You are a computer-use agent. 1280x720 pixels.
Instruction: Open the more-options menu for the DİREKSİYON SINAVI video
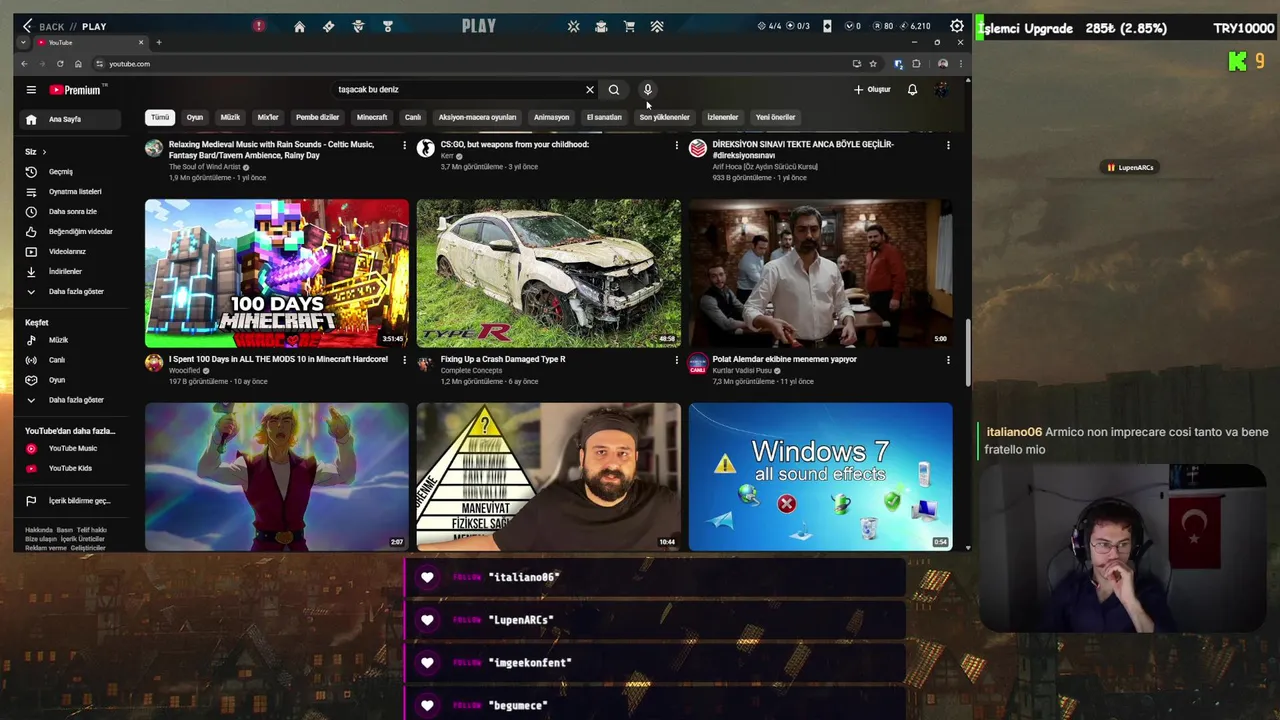coord(948,145)
